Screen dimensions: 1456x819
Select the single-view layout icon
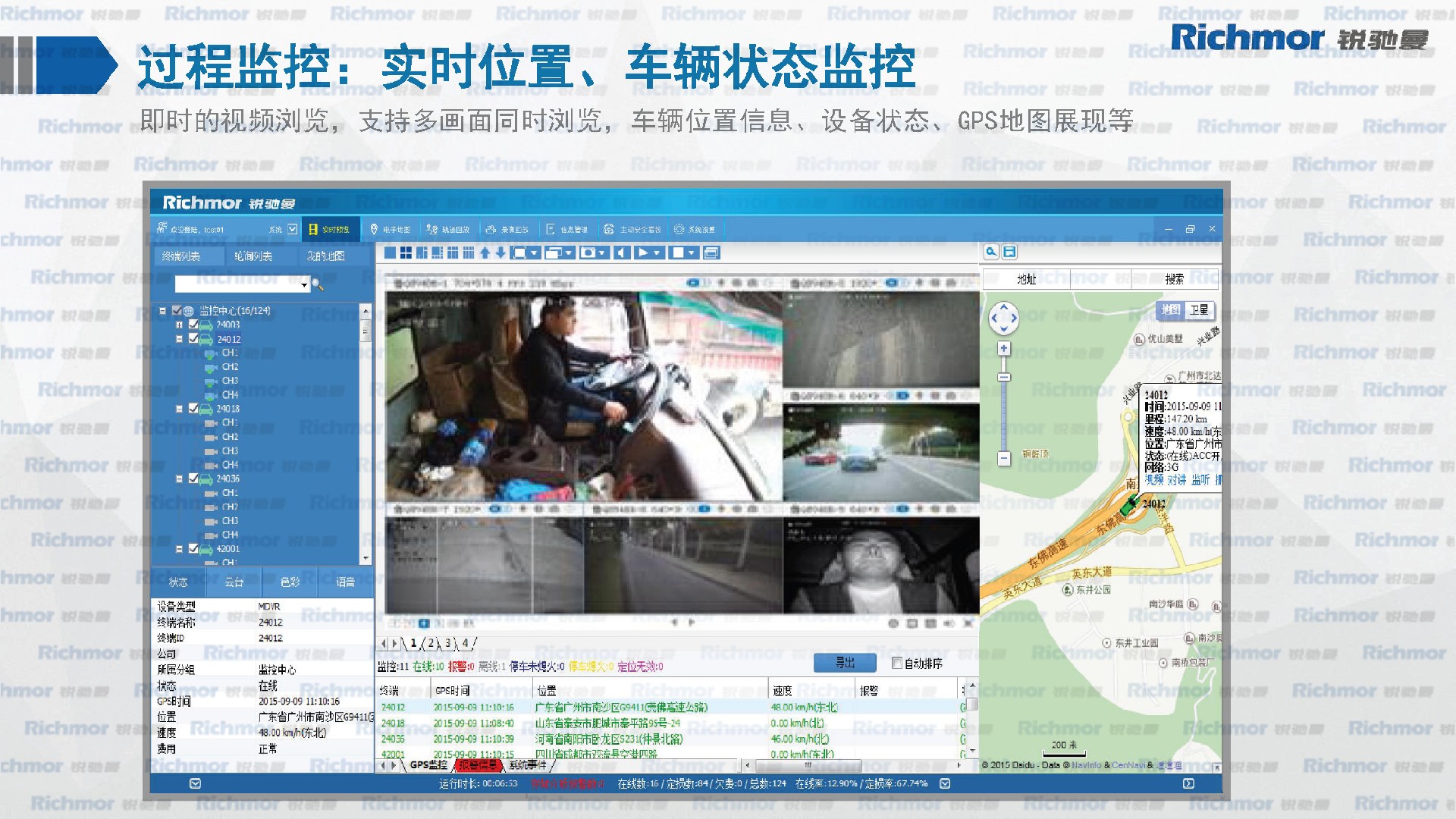pyautogui.click(x=390, y=253)
